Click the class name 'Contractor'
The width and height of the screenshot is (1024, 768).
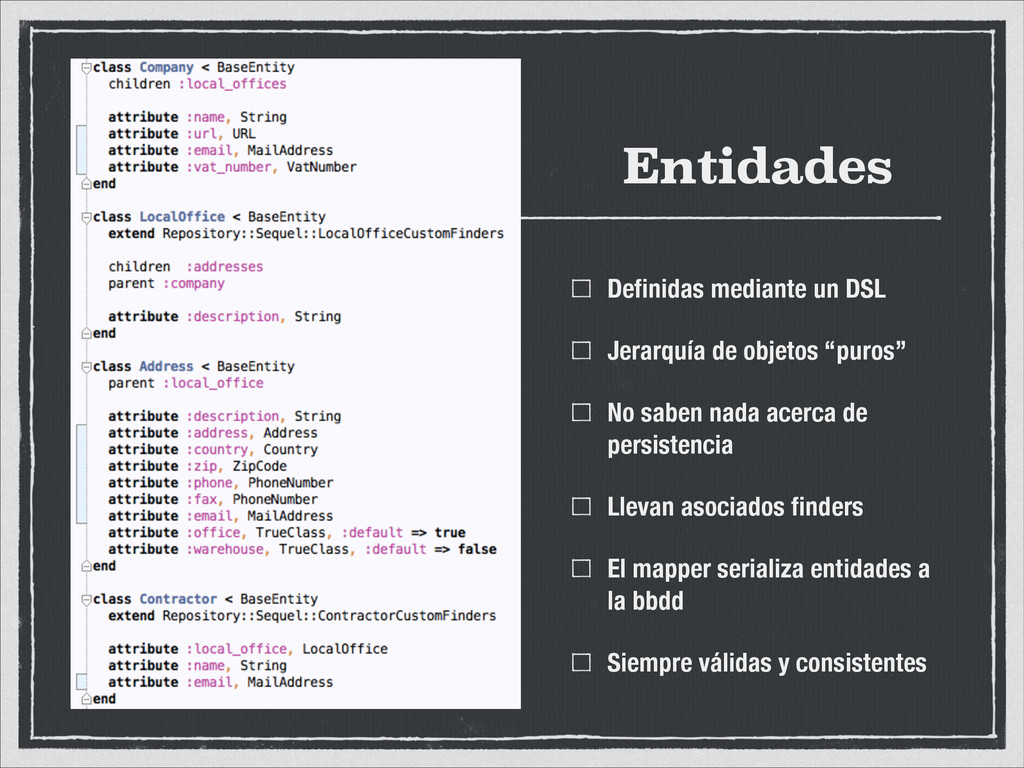(178, 600)
